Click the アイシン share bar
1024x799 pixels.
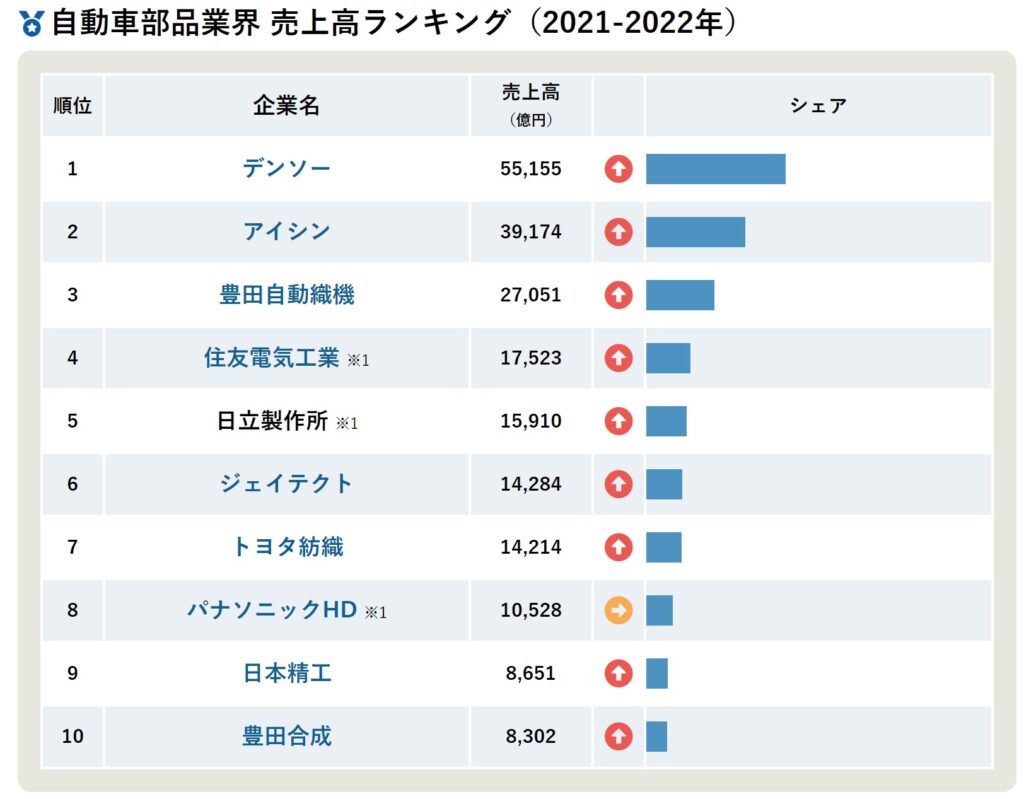[x=695, y=232]
